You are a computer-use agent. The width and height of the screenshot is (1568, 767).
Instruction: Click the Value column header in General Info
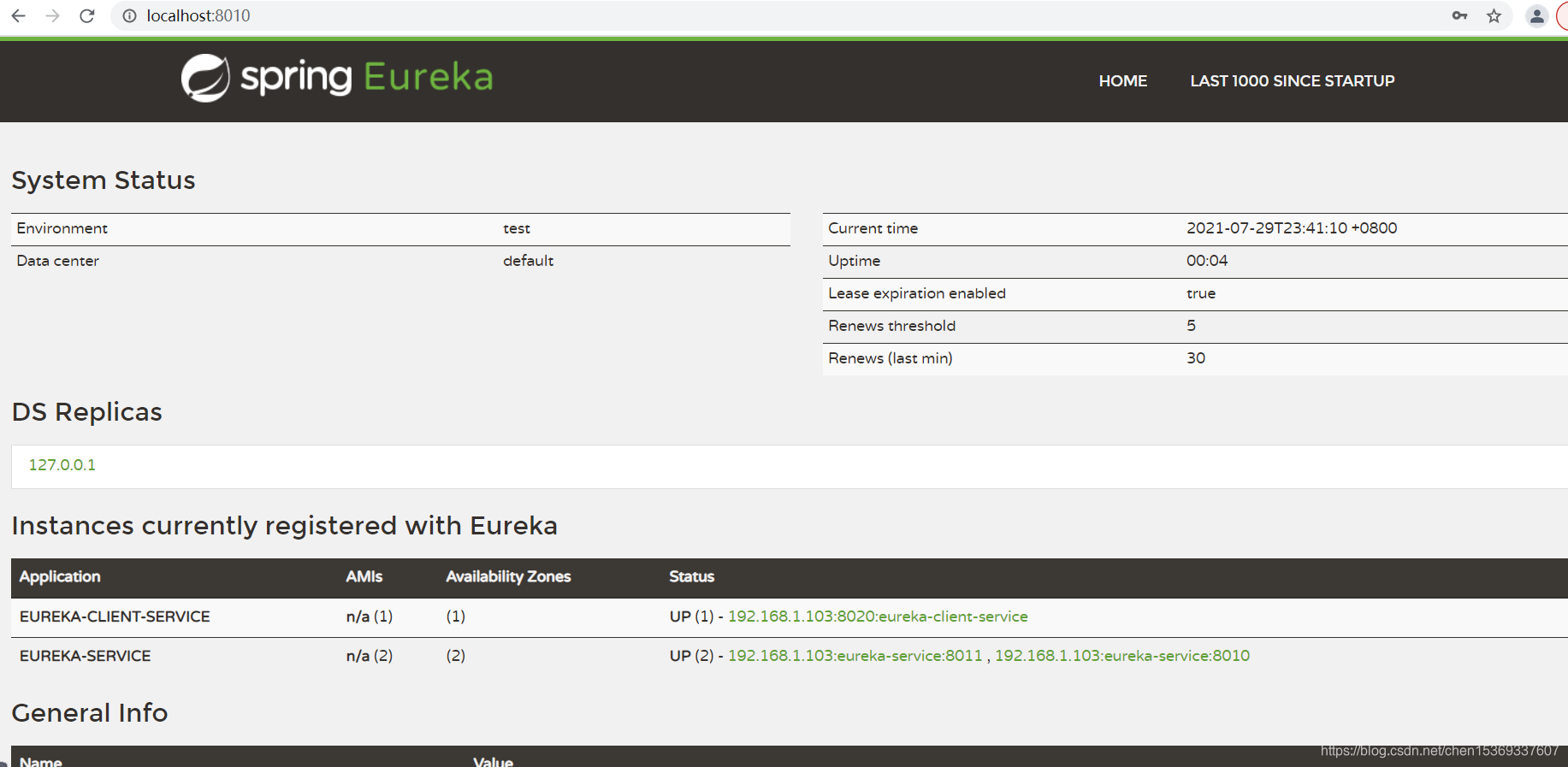pos(493,761)
